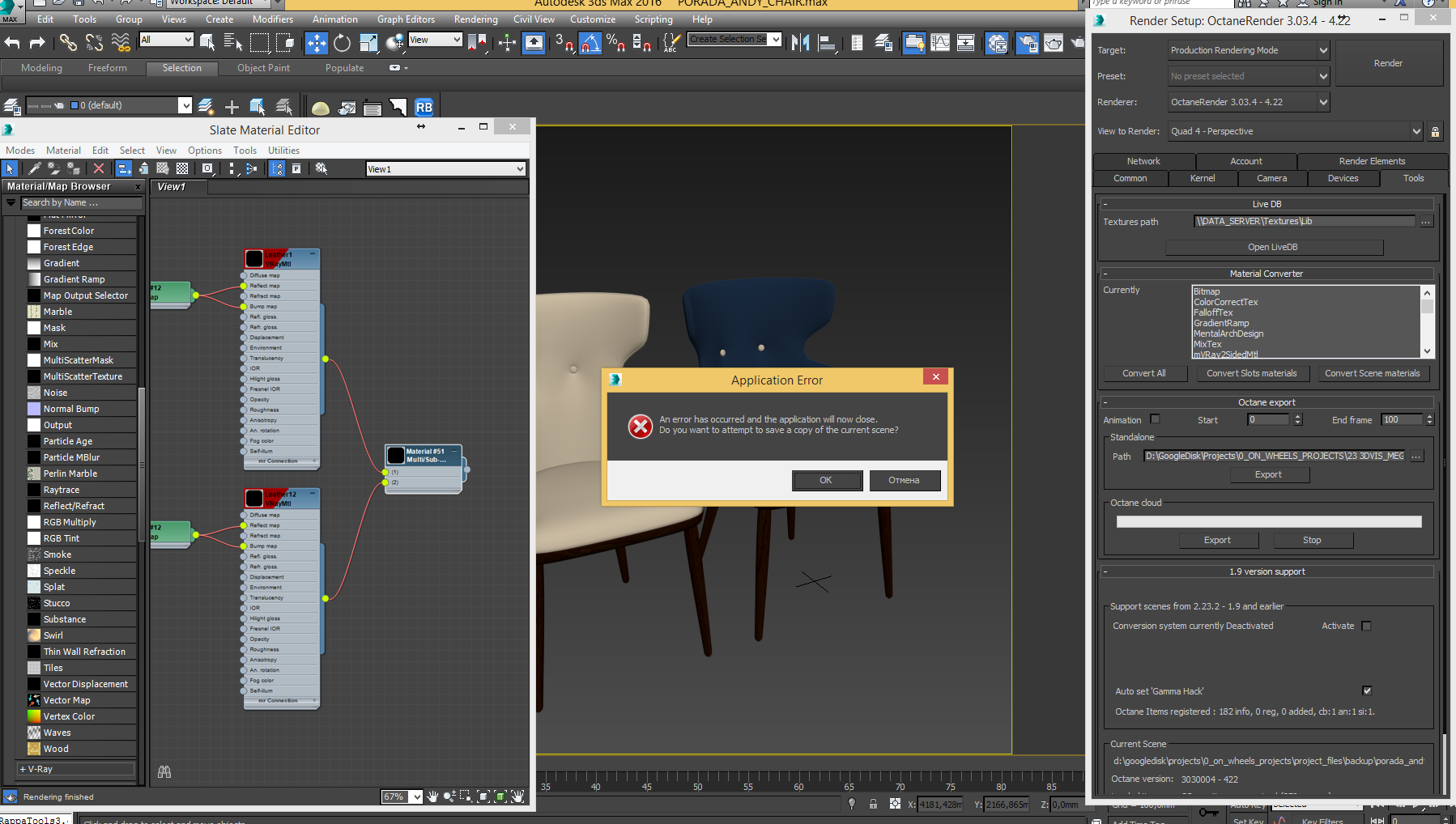Viewport: 1456px width, 824px height.
Task: Click OK in Application Error dialog
Action: [826, 480]
